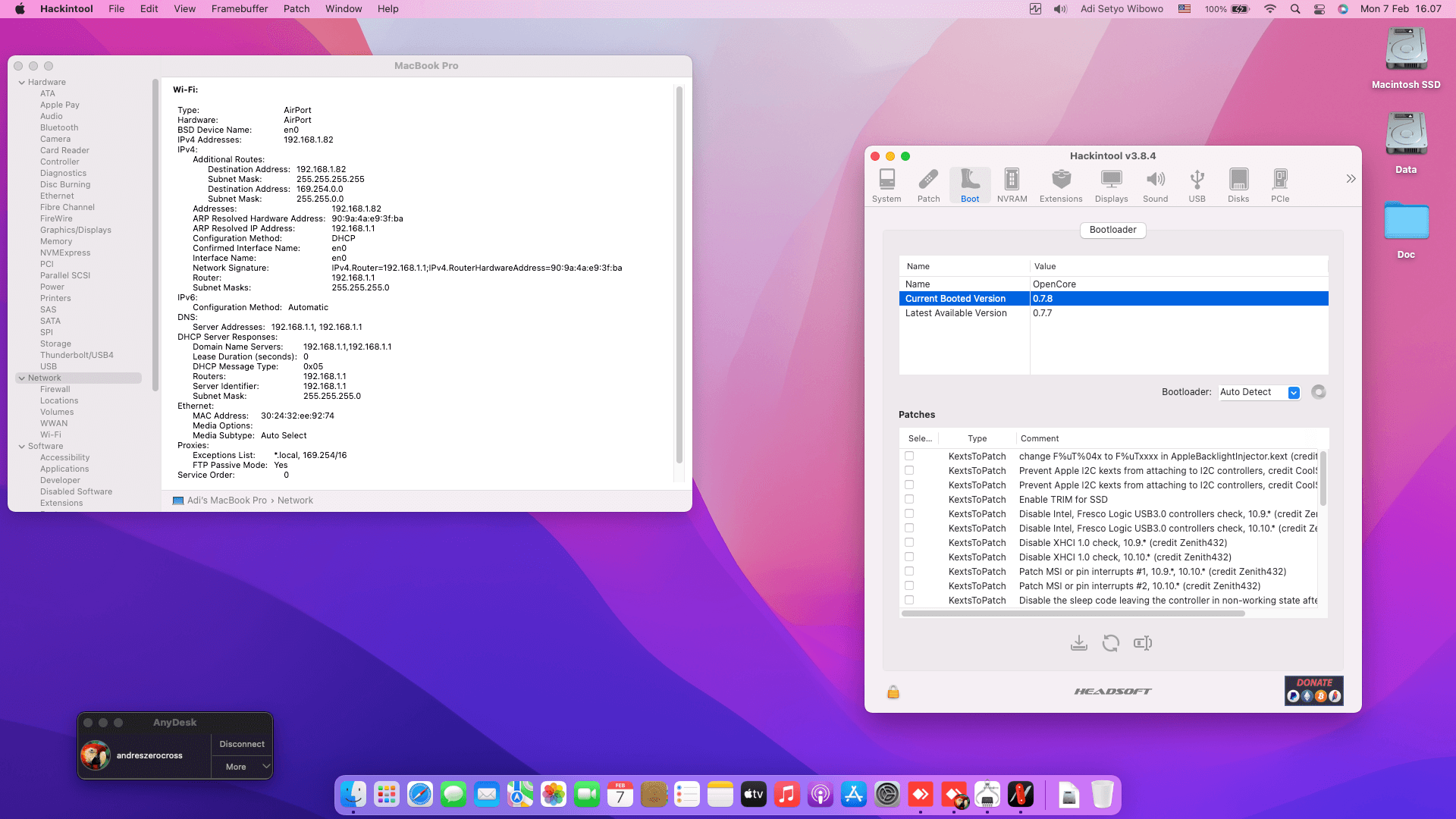This screenshot has height=819, width=1456.
Task: Collapse the Network tree in sidebar
Action: pyautogui.click(x=22, y=378)
